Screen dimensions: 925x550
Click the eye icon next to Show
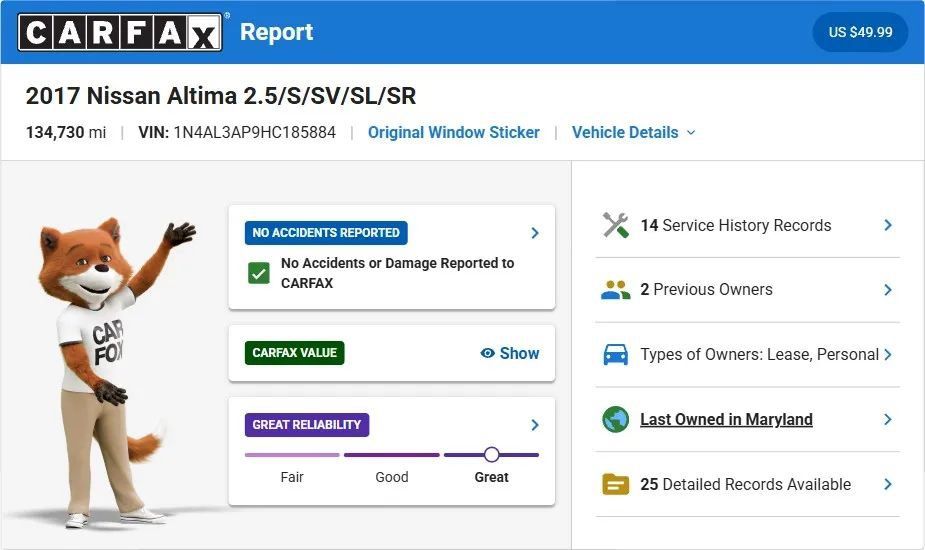pyautogui.click(x=487, y=353)
